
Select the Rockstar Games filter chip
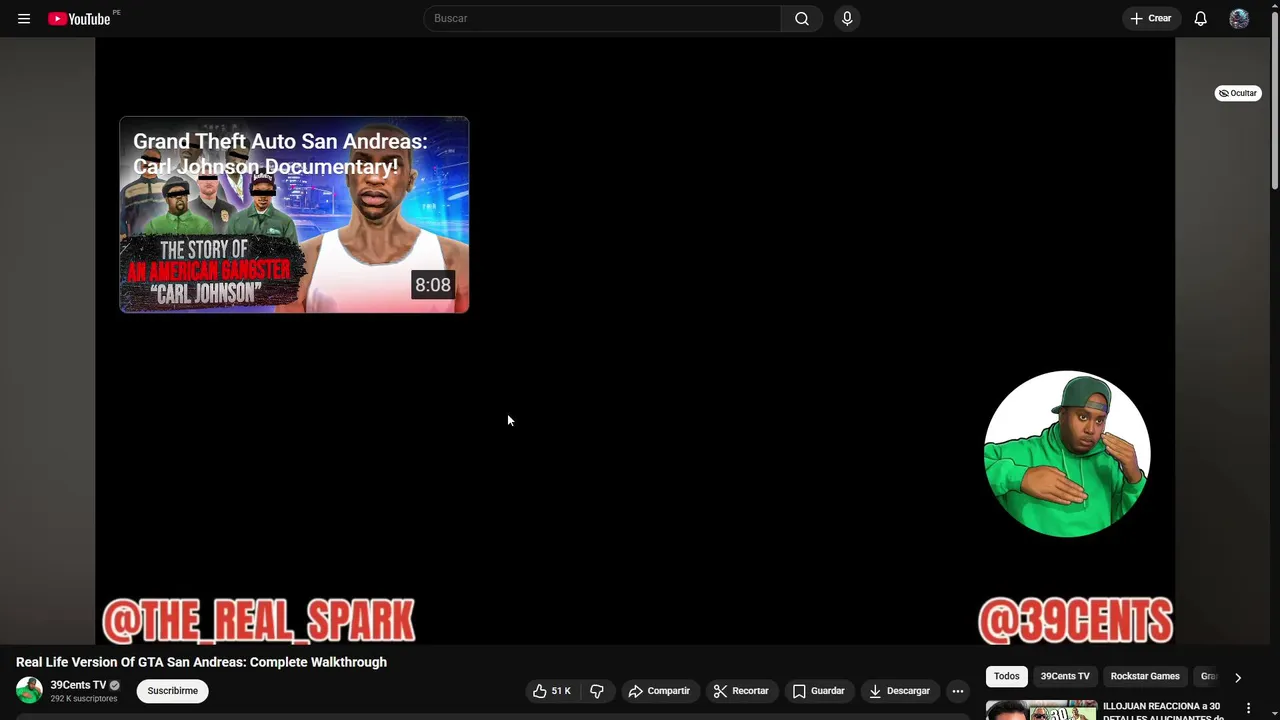point(1145,676)
